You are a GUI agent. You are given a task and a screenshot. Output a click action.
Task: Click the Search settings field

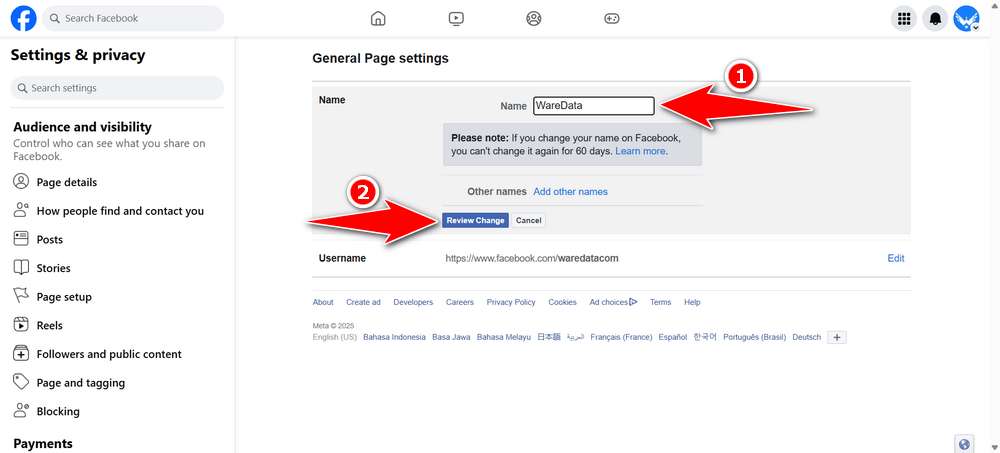click(117, 88)
